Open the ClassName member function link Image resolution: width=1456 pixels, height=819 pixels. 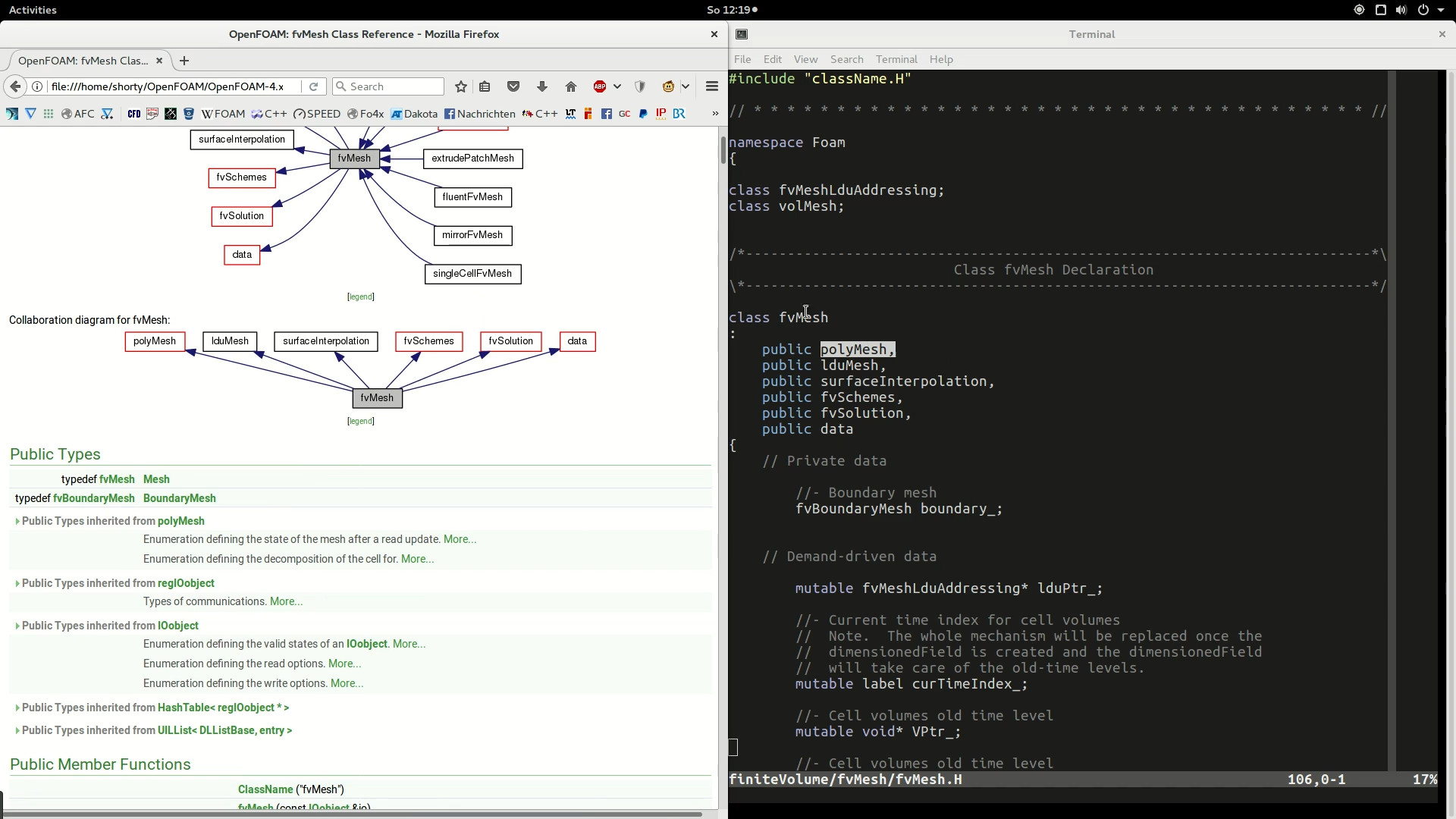click(265, 789)
